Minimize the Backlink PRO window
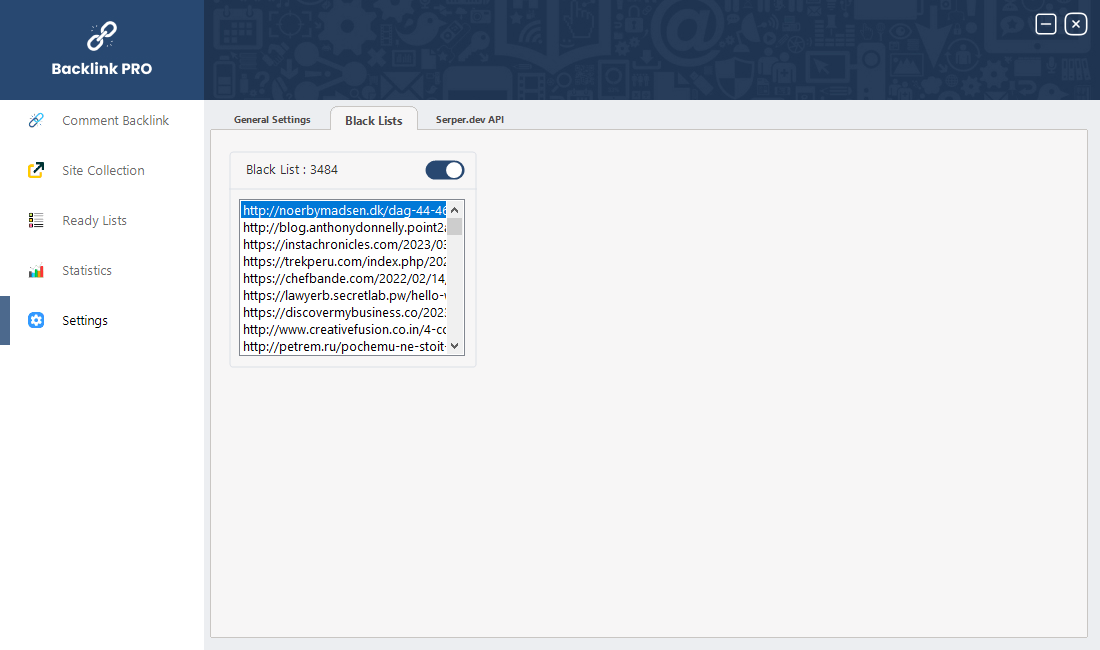The height and width of the screenshot is (650, 1100). [1046, 24]
